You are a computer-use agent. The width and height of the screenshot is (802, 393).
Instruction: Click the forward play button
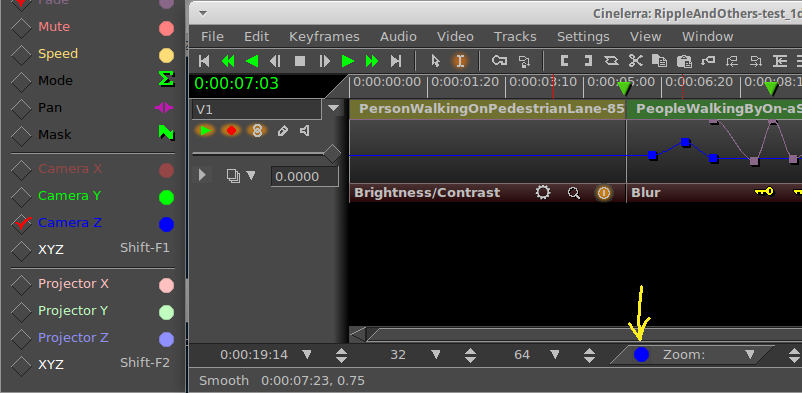point(348,61)
